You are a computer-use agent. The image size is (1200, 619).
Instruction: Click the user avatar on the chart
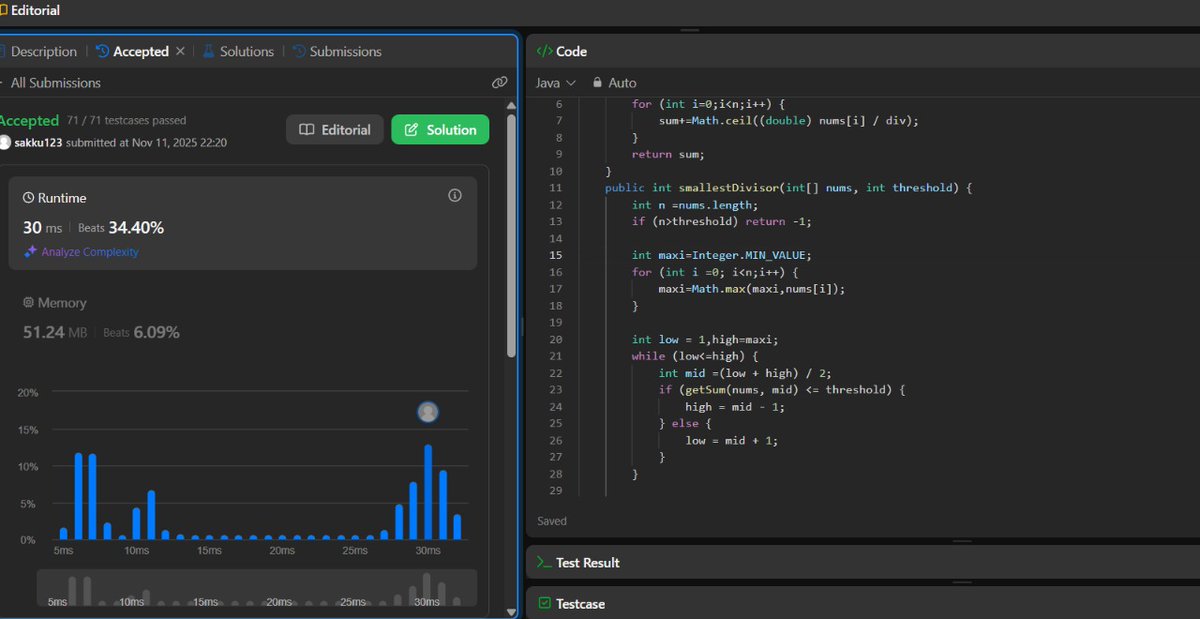tap(427, 412)
